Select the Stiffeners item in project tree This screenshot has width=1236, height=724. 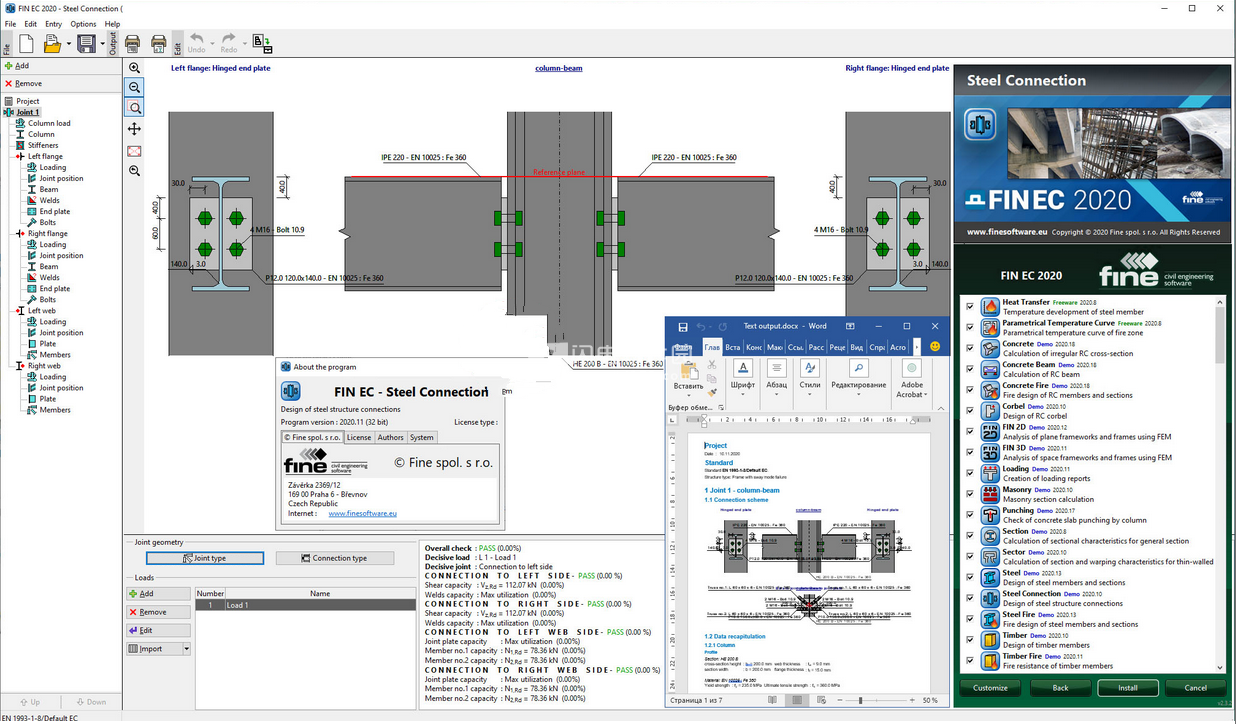(x=43, y=145)
